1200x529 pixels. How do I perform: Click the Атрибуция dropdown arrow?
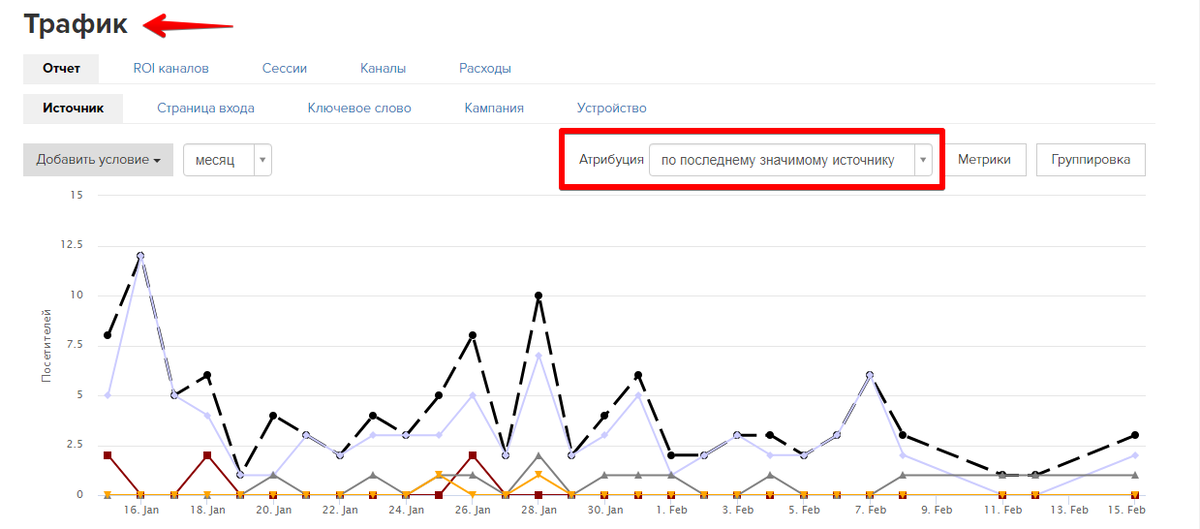click(924, 160)
